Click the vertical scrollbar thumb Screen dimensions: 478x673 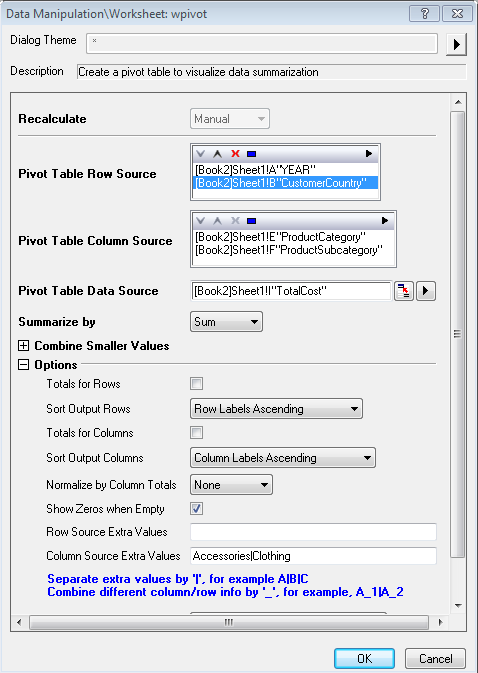point(458,334)
